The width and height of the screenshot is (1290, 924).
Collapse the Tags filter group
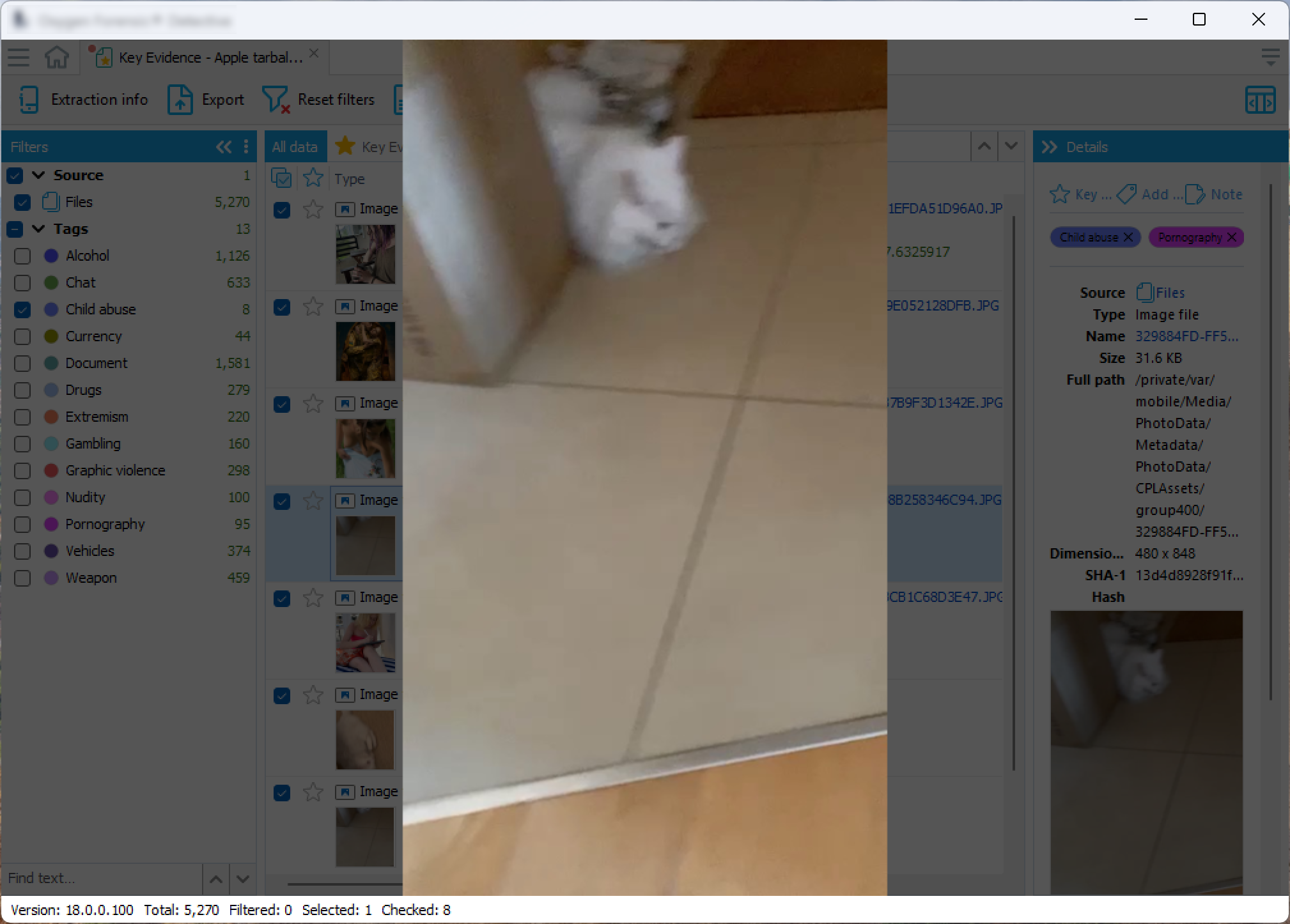(38, 229)
